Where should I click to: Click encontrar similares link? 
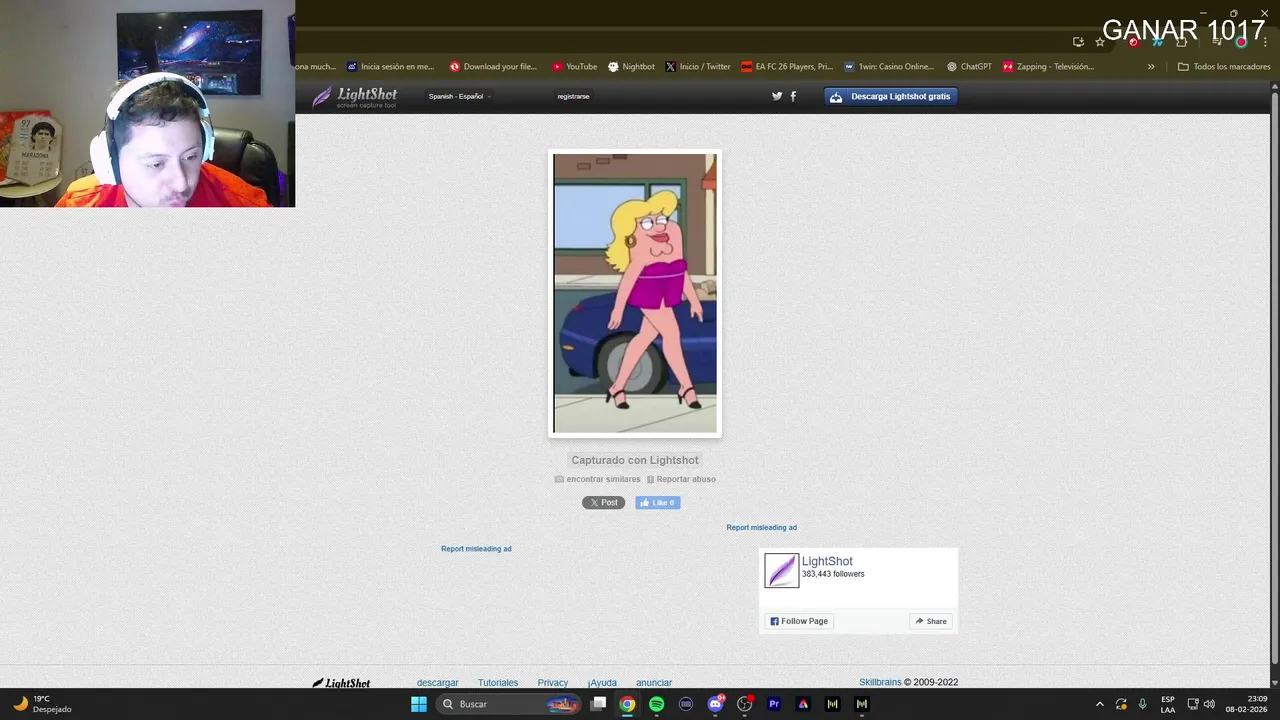[598, 479]
